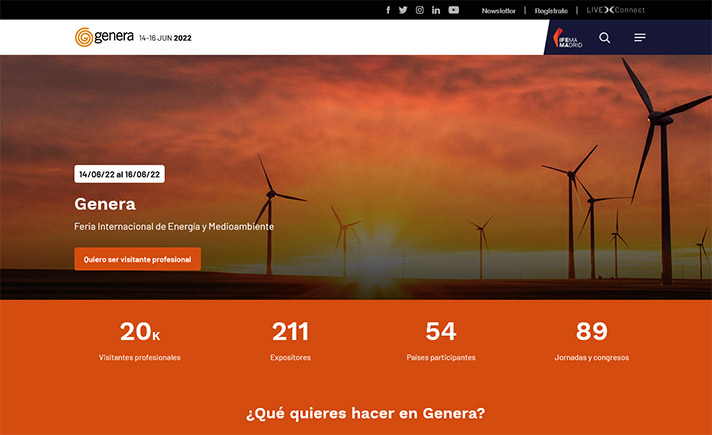Visit the Instagram profile icon
The height and width of the screenshot is (435, 712).
pos(420,10)
